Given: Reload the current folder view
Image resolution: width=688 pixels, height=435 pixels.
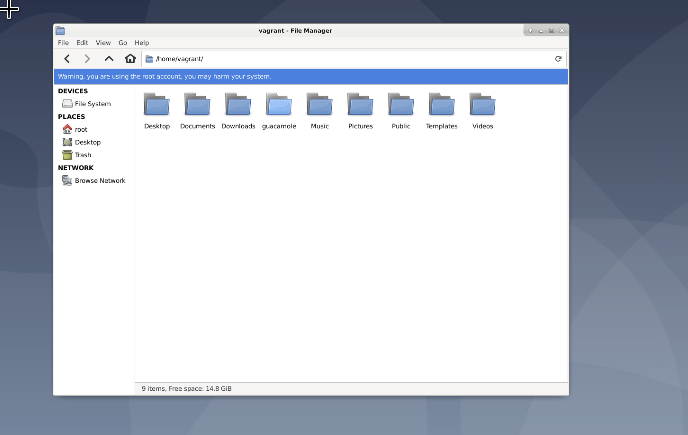Looking at the screenshot, I should [558, 59].
